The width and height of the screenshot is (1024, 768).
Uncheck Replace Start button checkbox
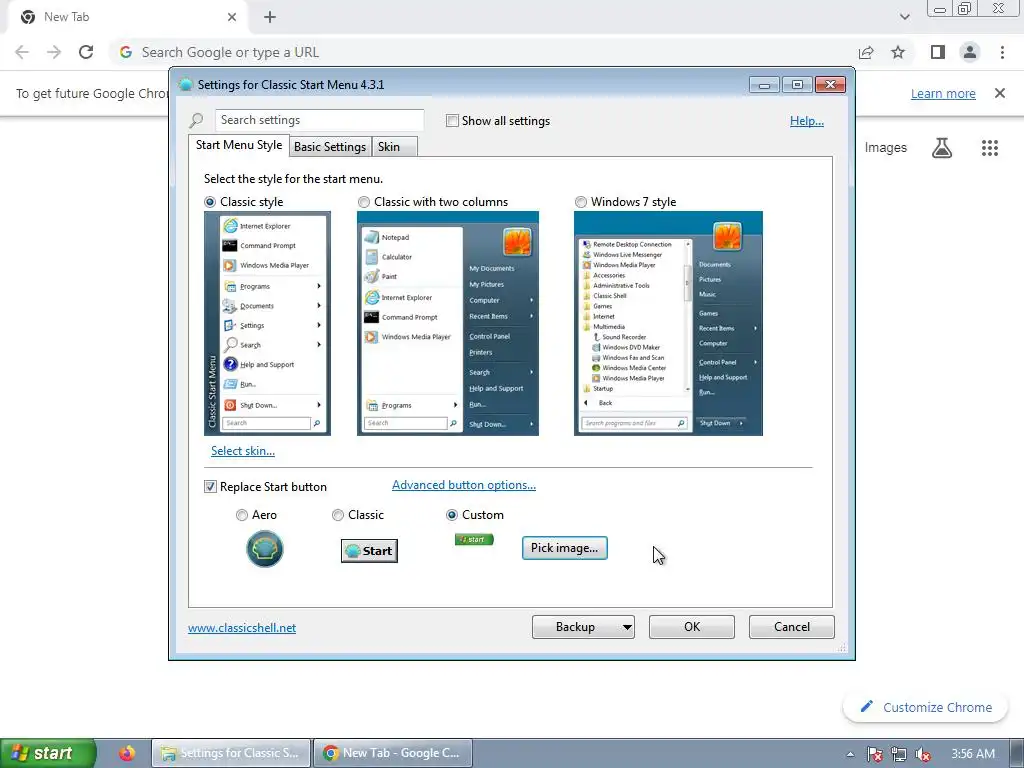pos(210,487)
